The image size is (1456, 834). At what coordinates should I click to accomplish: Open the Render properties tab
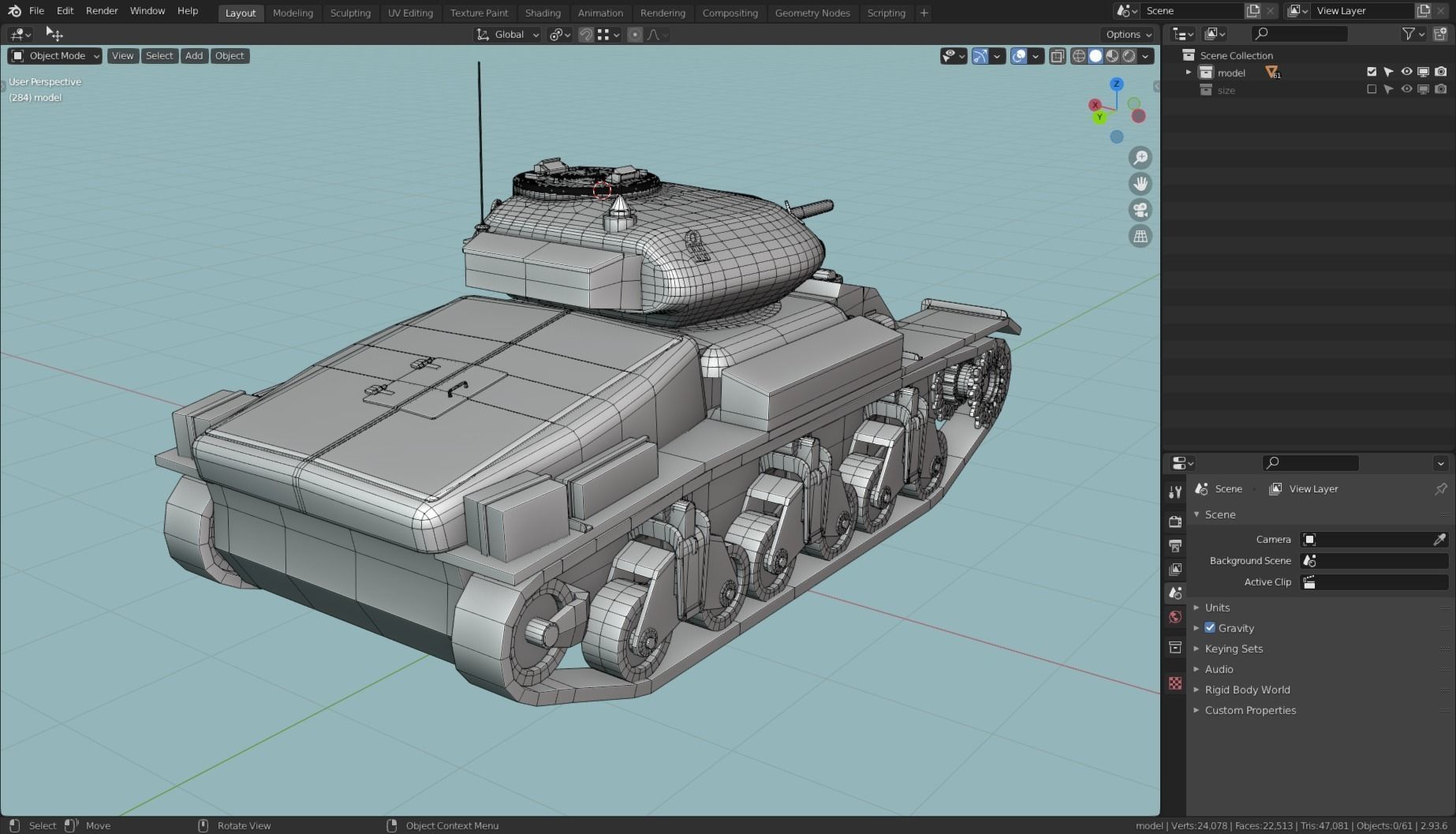point(1175,522)
